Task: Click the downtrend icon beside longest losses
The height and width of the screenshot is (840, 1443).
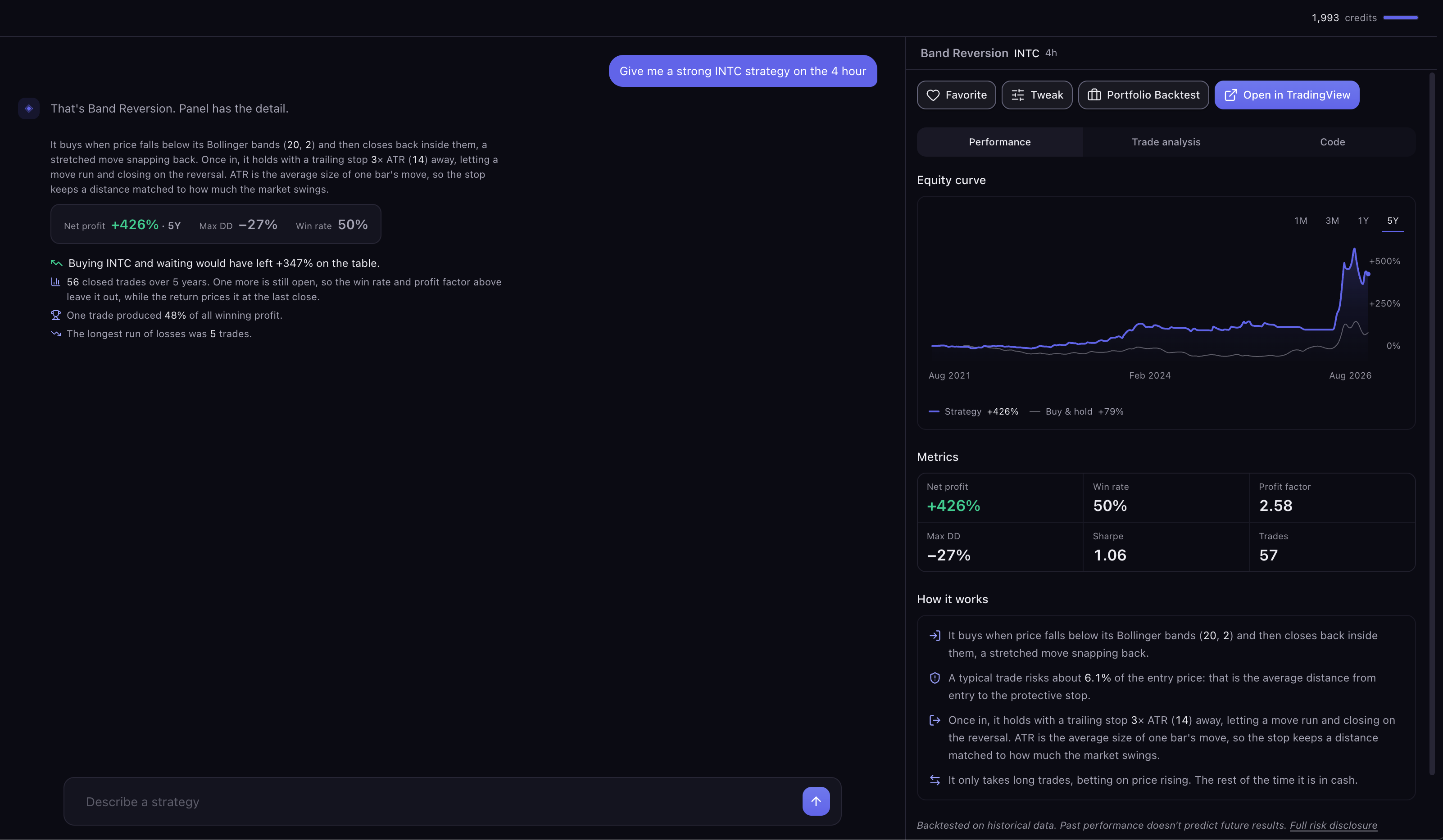Action: [x=55, y=334]
